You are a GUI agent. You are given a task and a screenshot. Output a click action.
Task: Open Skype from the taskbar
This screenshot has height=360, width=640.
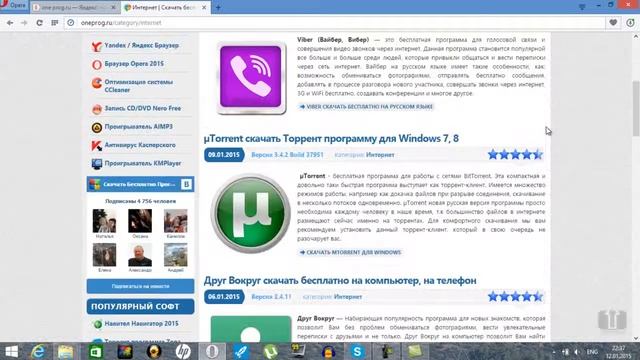tap(358, 351)
